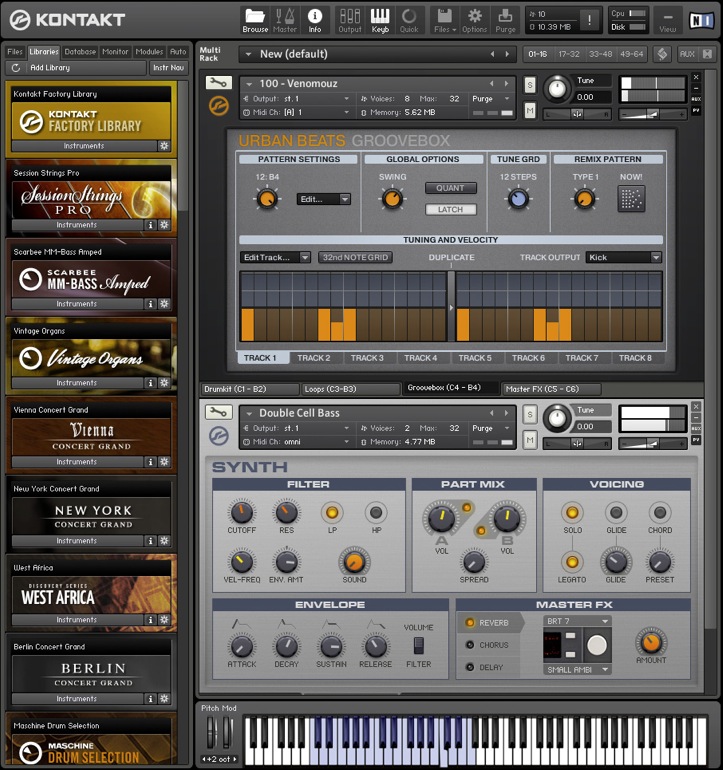This screenshot has height=770, width=723.
Task: Click the Master metronome icon
Action: [x=285, y=20]
